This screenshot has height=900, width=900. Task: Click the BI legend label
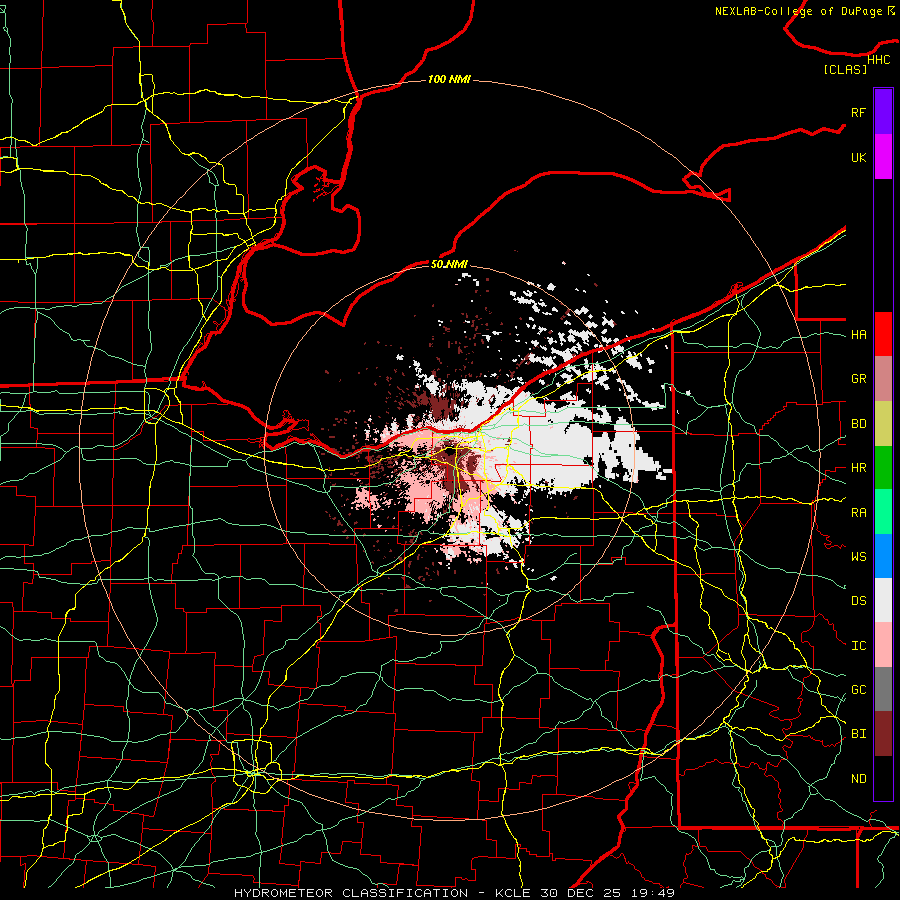click(x=858, y=734)
